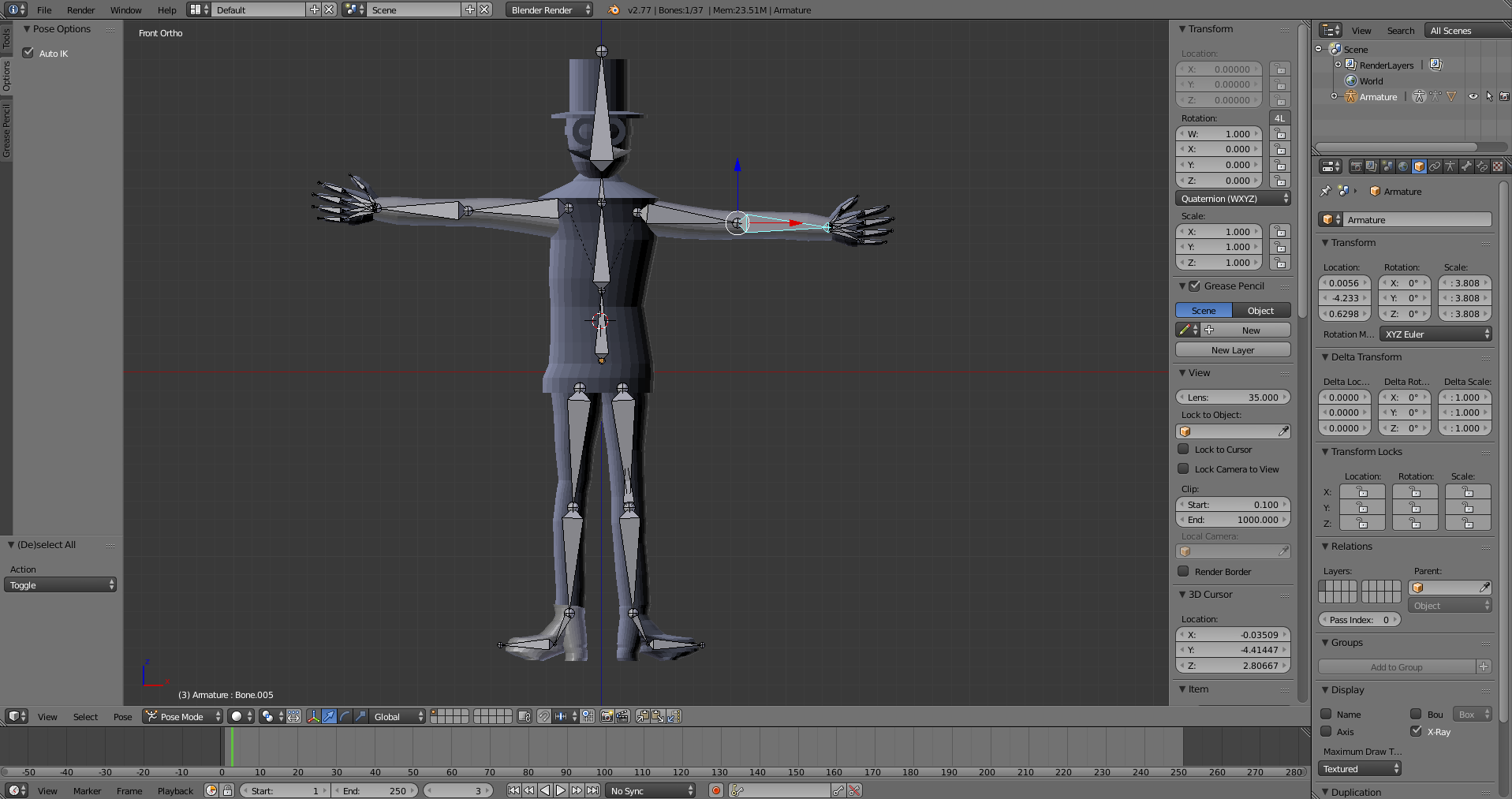Select the Object grease pencil source button
Viewport: 1512px width, 799px height.
[x=1261, y=310]
